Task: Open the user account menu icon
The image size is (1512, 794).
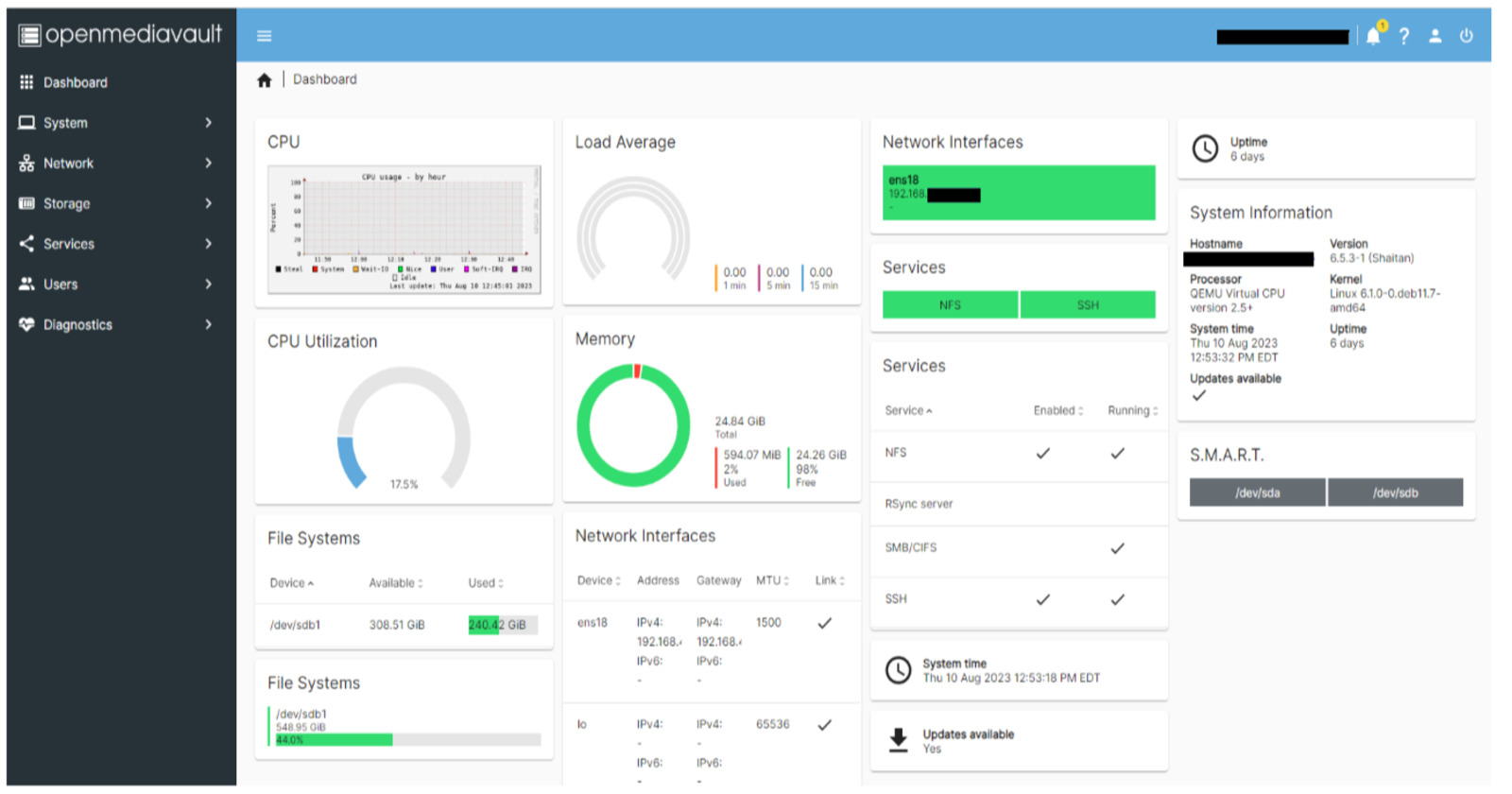Action: (1435, 36)
